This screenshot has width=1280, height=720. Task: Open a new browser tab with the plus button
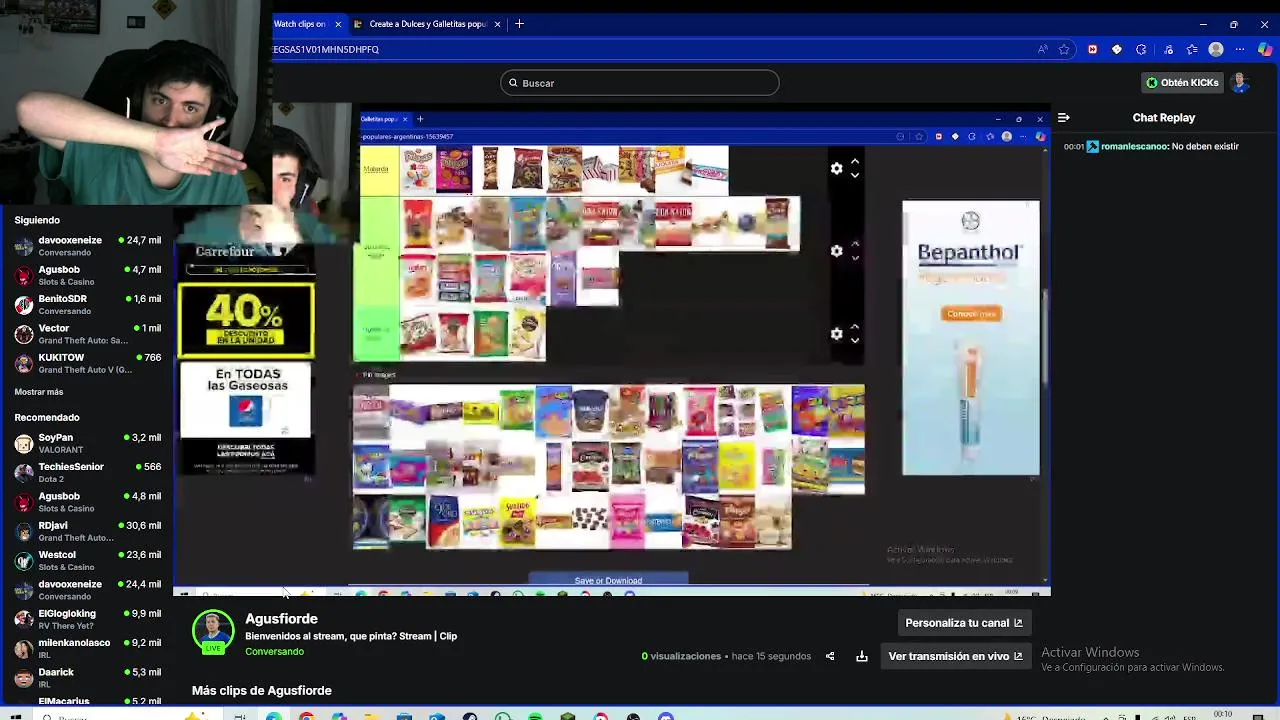pyautogui.click(x=519, y=24)
